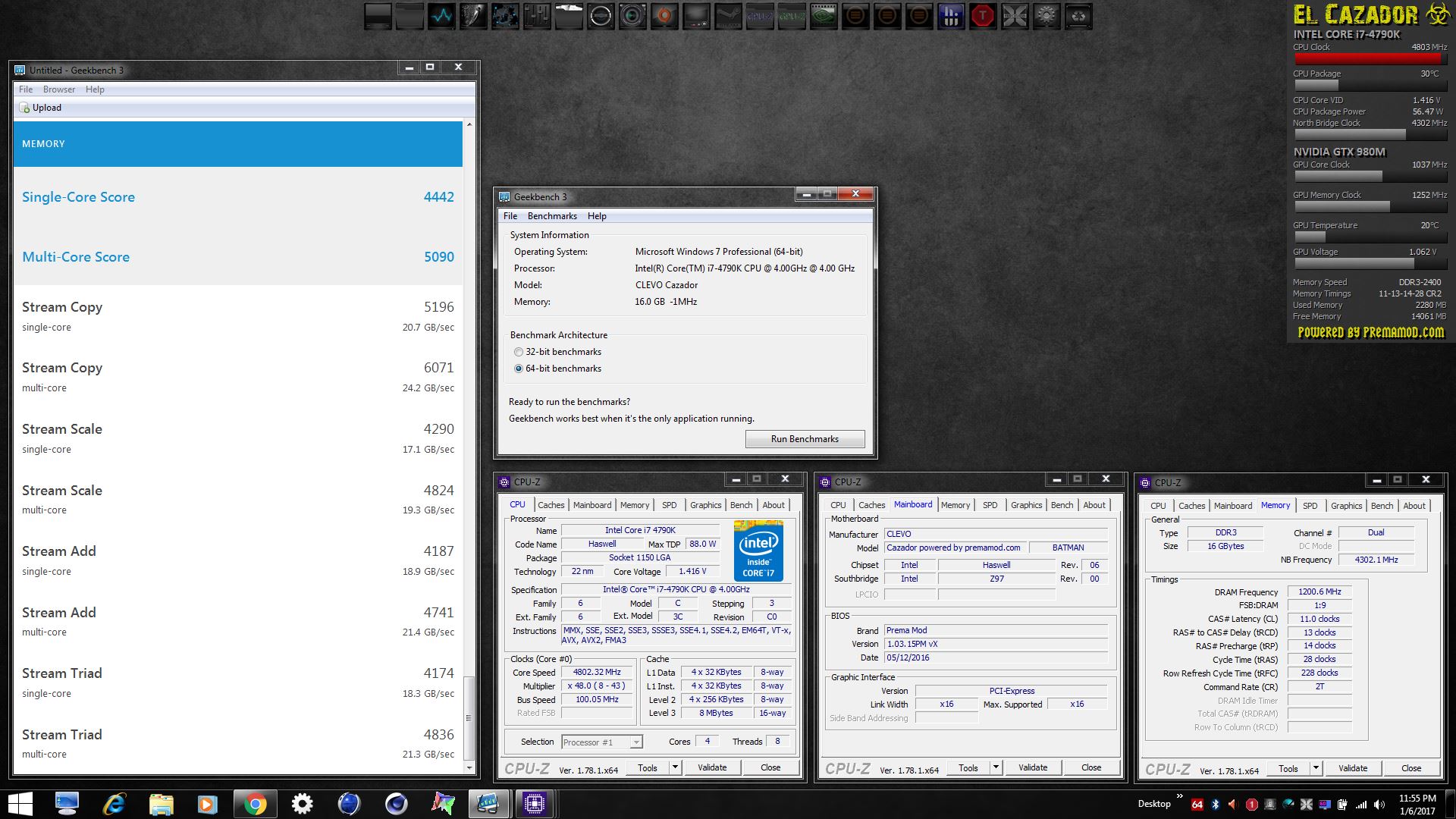Open Help menu in Geekbench 3 dialog

(597, 216)
